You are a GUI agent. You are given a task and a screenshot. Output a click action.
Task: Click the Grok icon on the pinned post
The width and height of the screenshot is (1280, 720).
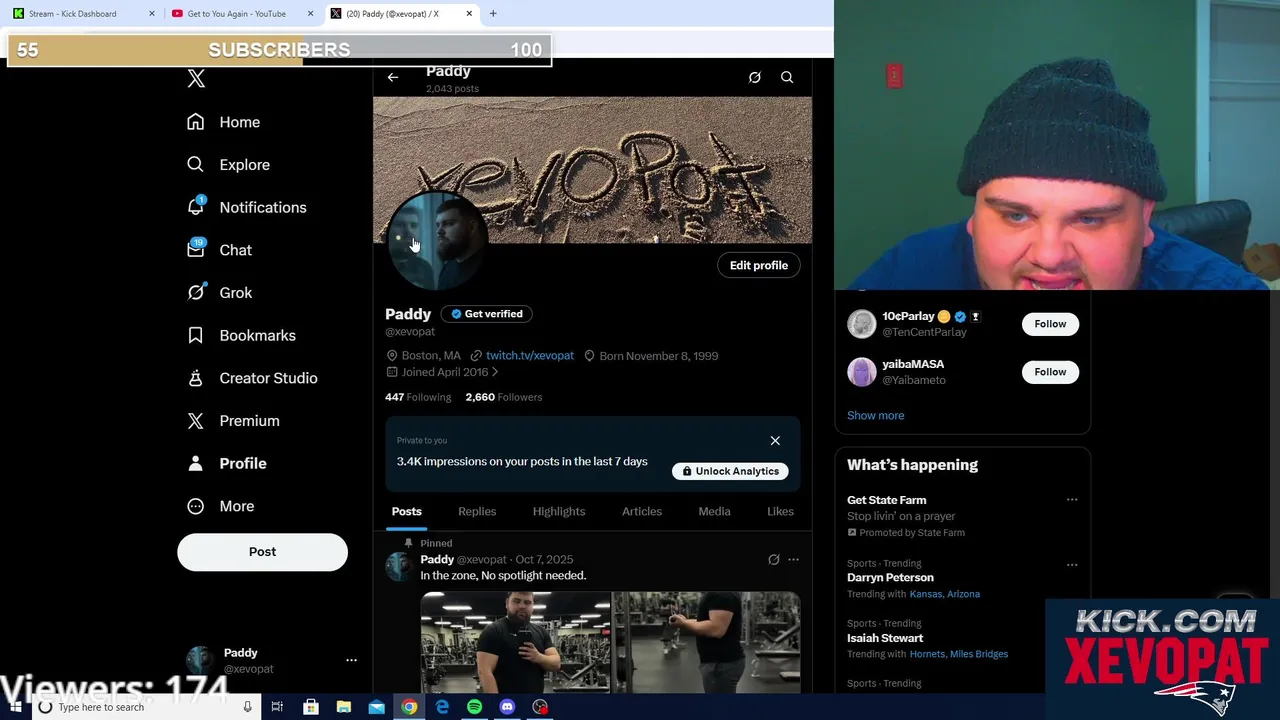pos(773,560)
